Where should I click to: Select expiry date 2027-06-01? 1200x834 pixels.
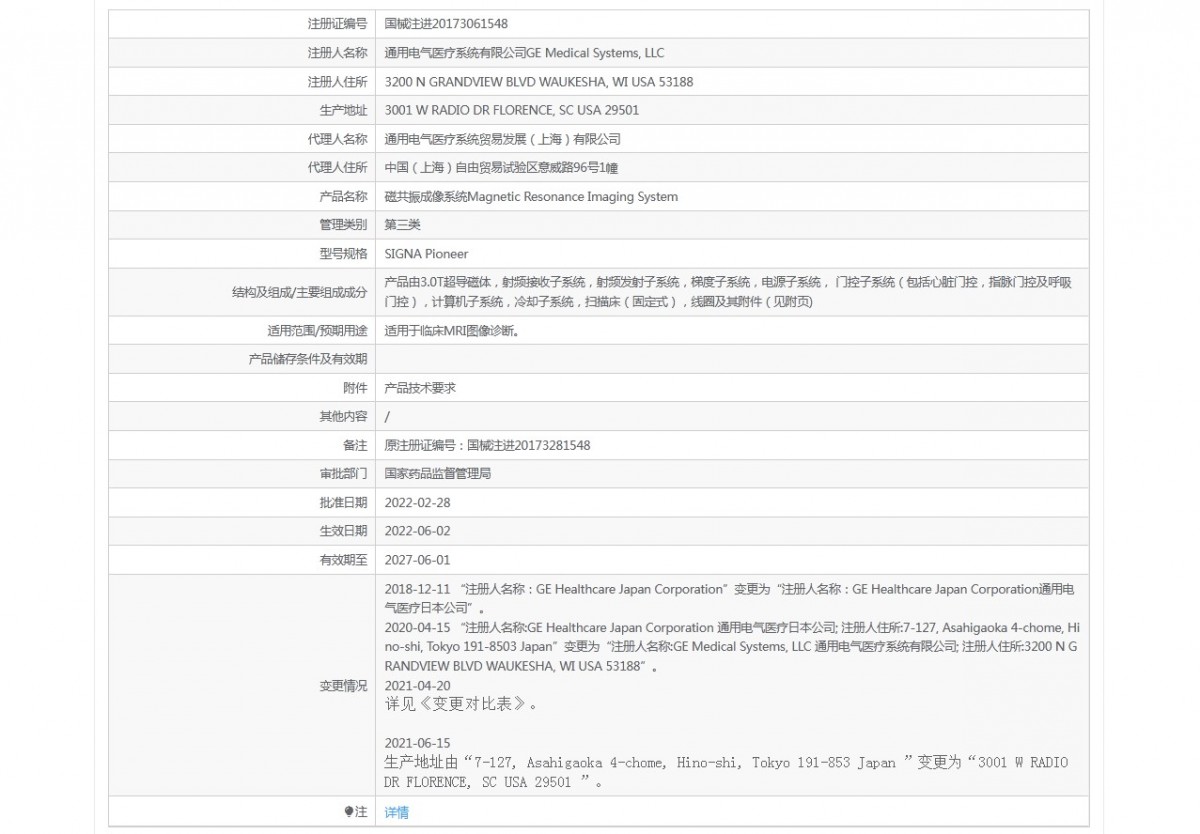coord(418,560)
